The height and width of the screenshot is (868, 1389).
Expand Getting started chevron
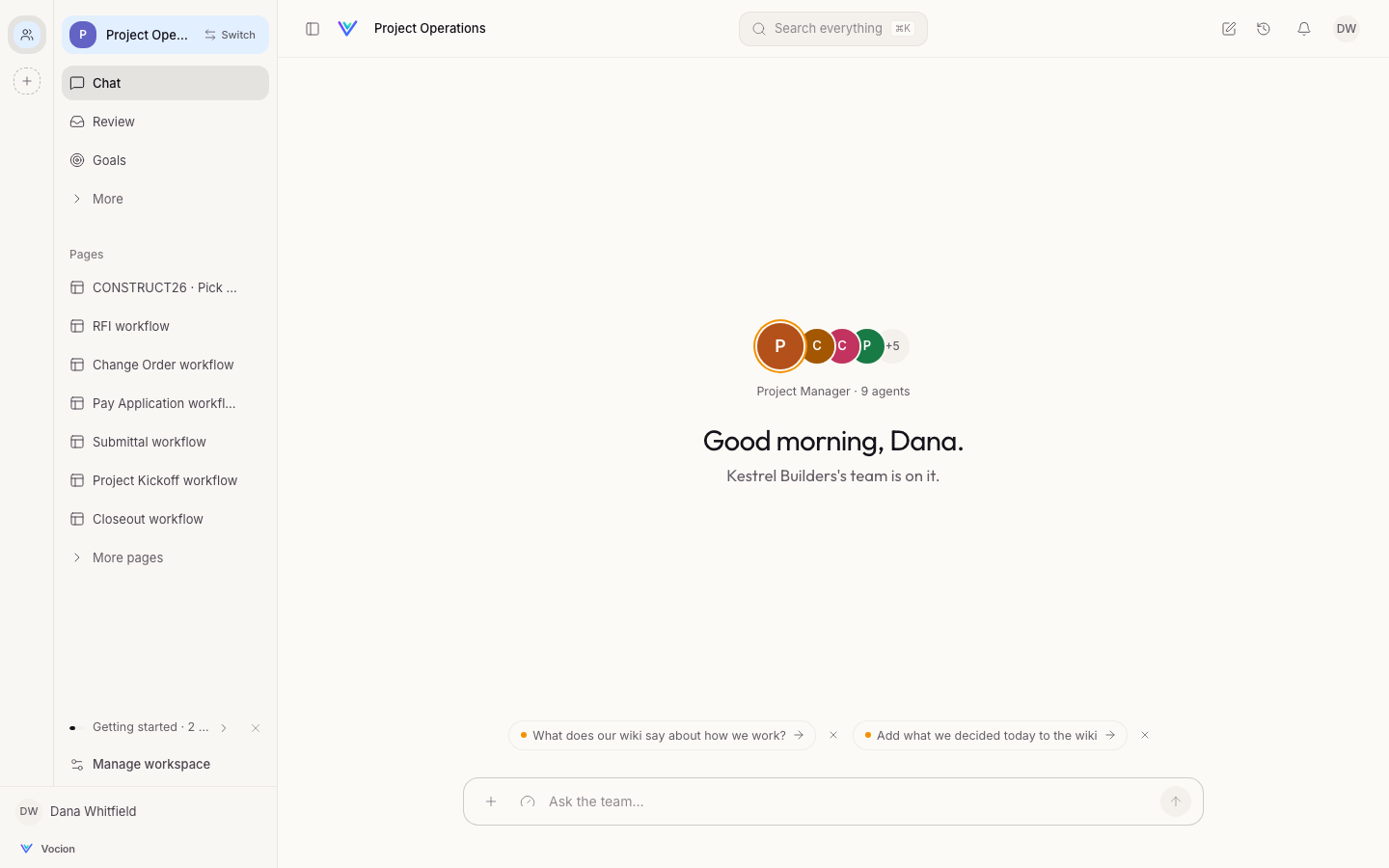pos(224,728)
